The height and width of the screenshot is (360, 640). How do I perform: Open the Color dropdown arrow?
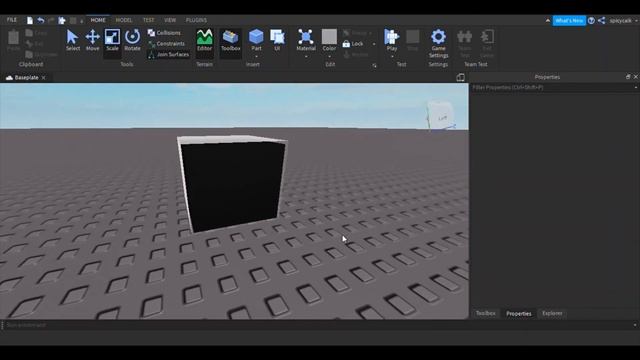329,57
